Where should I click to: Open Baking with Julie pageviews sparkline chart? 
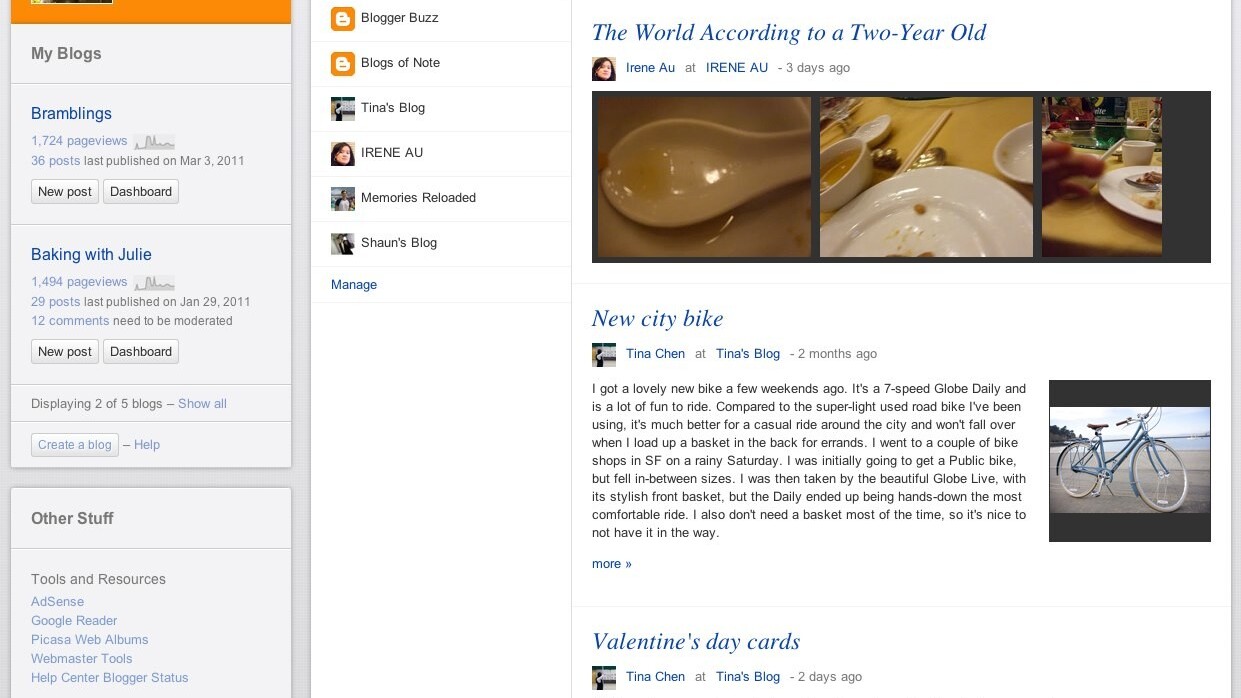click(x=154, y=283)
